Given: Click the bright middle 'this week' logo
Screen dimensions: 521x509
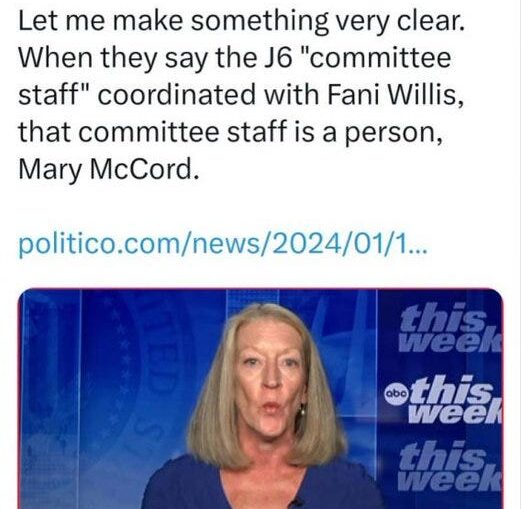Looking at the screenshot, I should (x=454, y=399).
